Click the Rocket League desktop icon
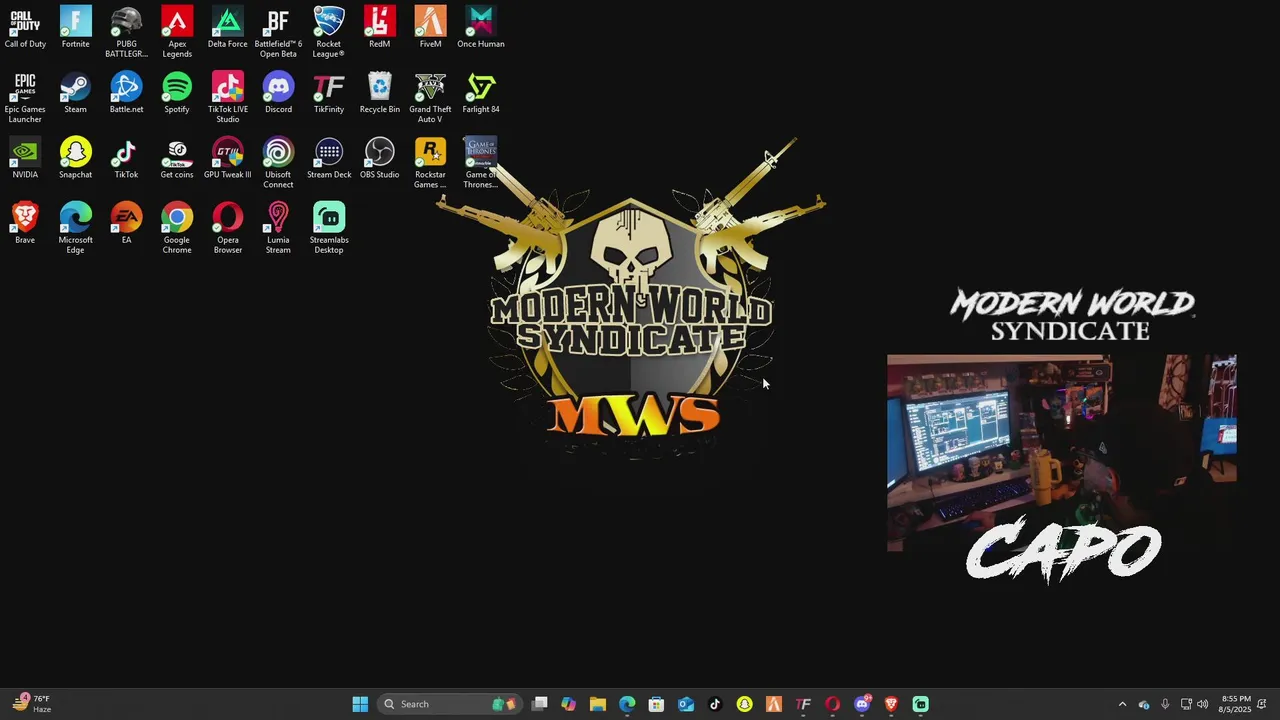Image resolution: width=1280 pixels, height=720 pixels. 329,32
